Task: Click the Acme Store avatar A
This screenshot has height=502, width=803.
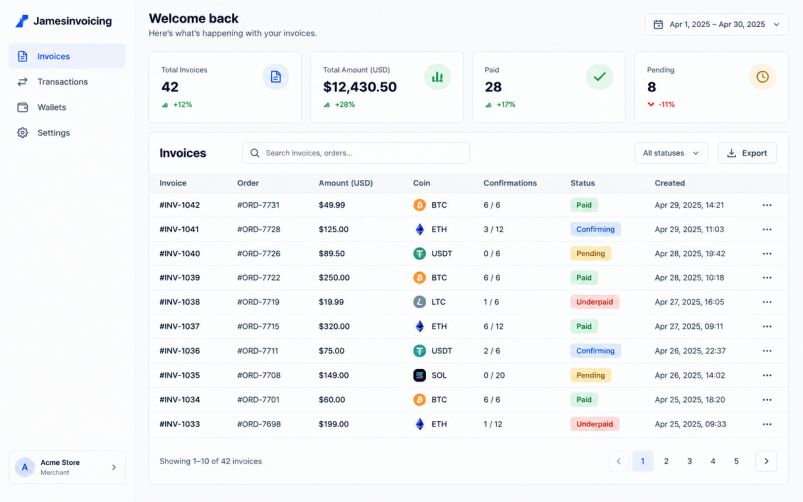Action: click(x=25, y=467)
